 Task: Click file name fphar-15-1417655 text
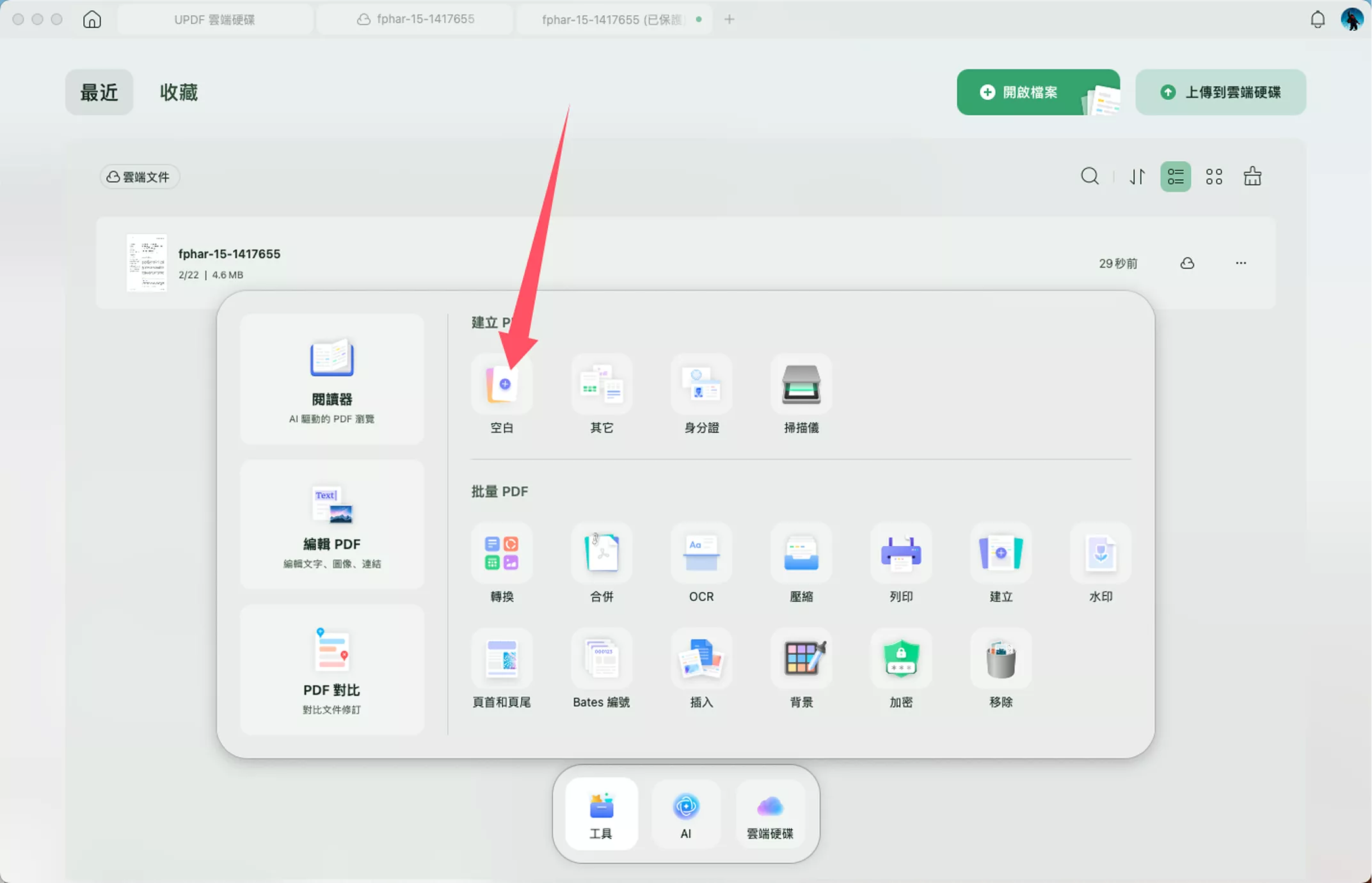[229, 254]
